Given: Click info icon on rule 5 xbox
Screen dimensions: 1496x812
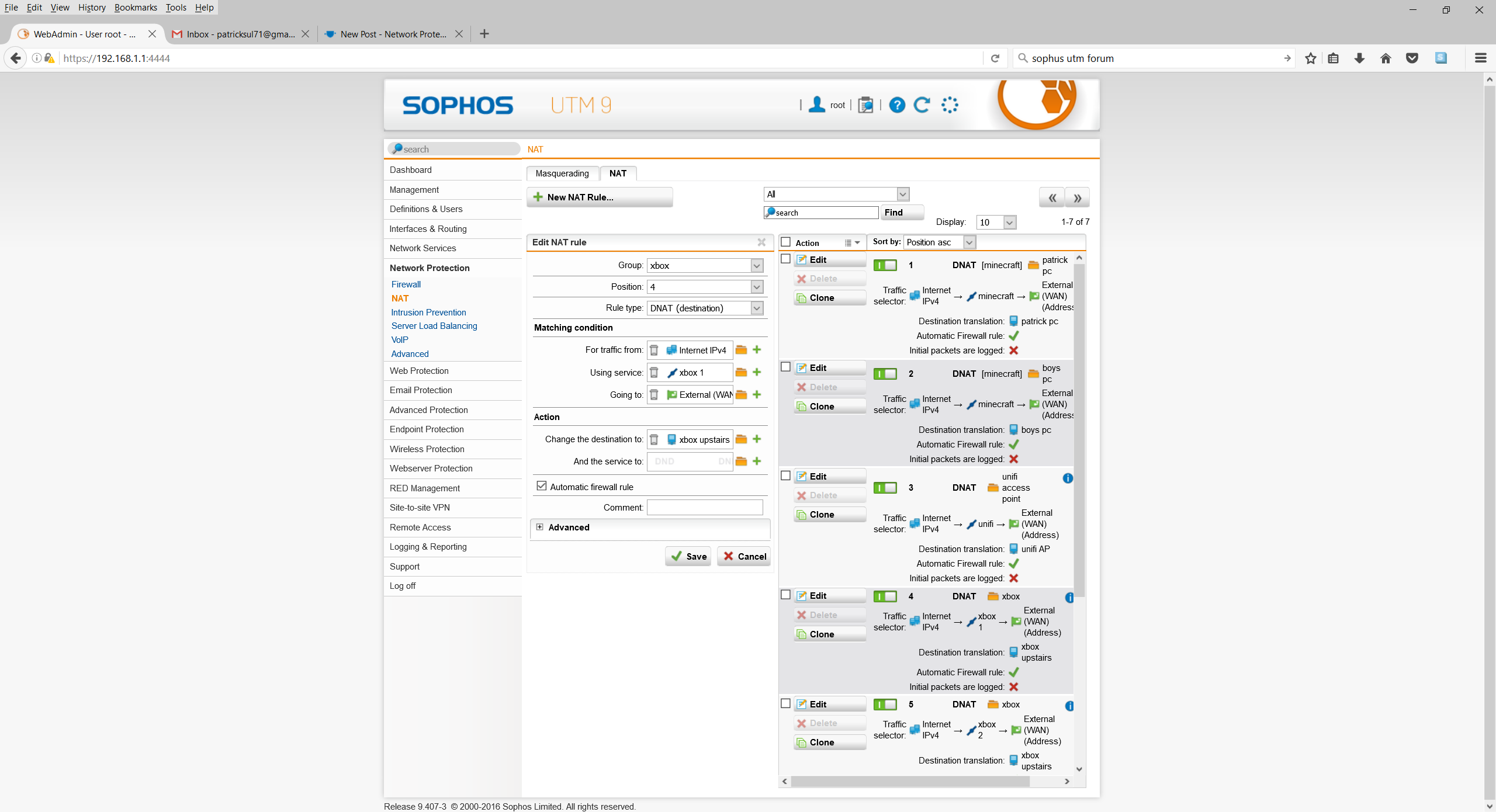Looking at the screenshot, I should pos(1069,706).
